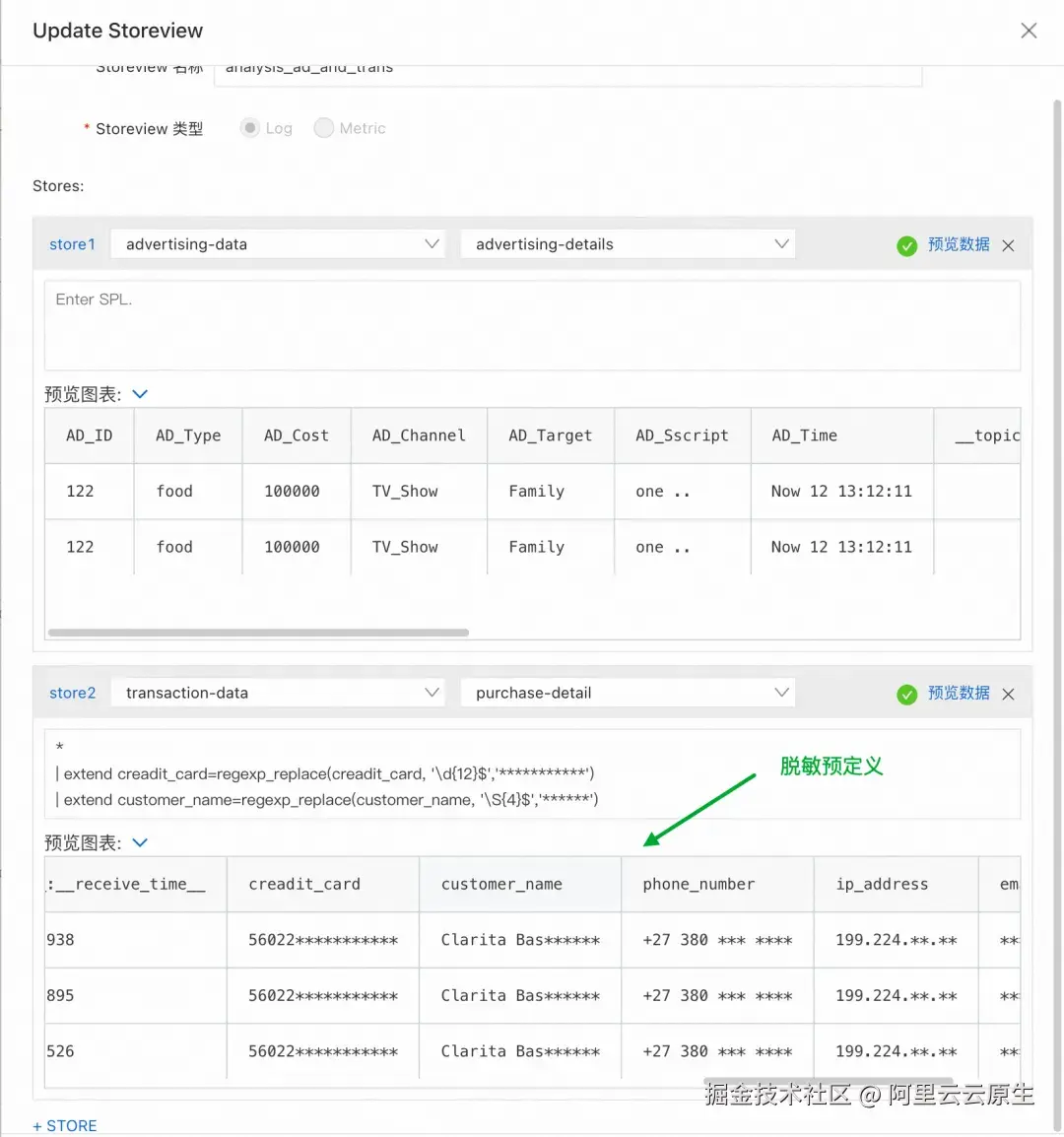Click preview data link for store1
The image size is (1064, 1137).
(x=959, y=244)
